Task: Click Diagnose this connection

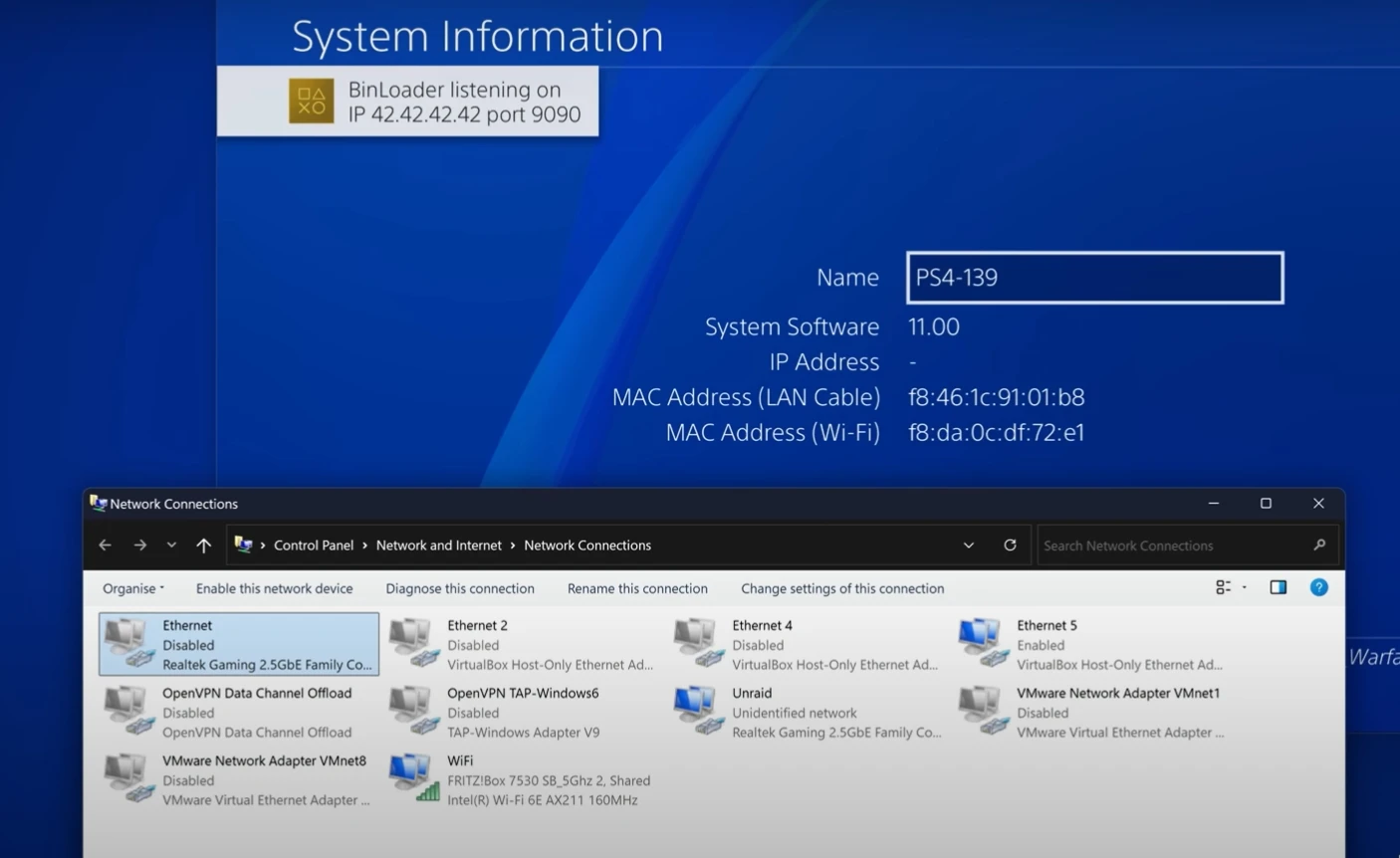Action: click(x=460, y=588)
